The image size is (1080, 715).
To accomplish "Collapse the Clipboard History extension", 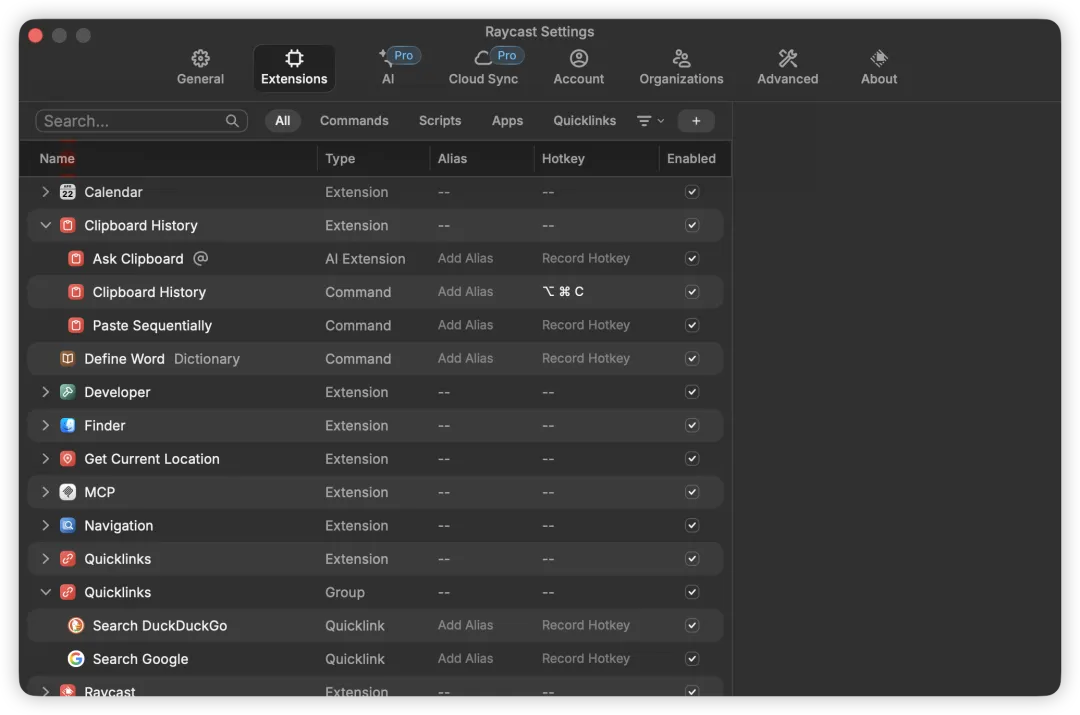I will [45, 225].
